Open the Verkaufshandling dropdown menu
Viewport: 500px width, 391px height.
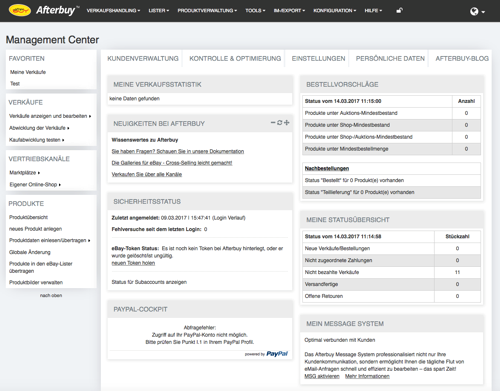(x=113, y=11)
